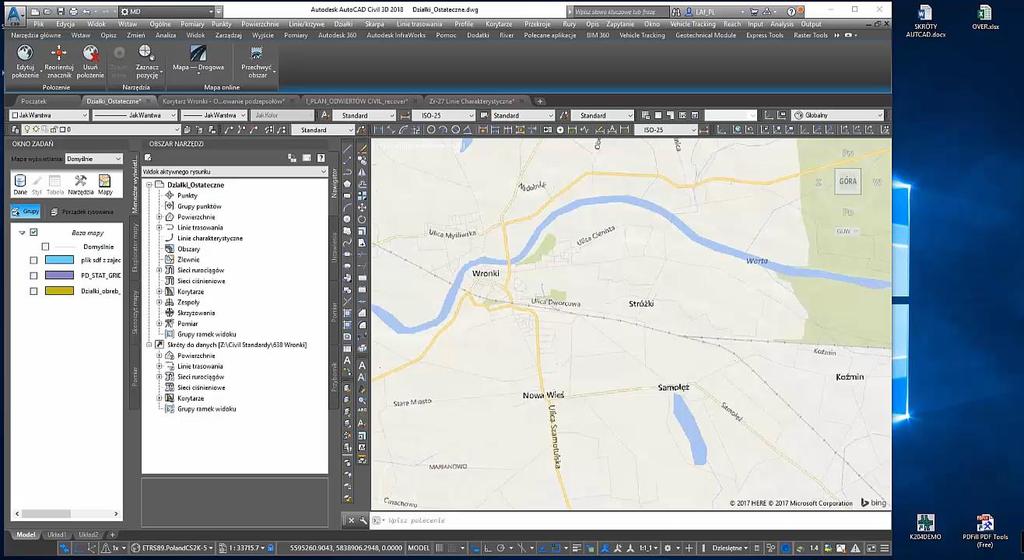1024x560 pixels.
Task: Select Narzędzia icon in task pane
Action: (80, 185)
